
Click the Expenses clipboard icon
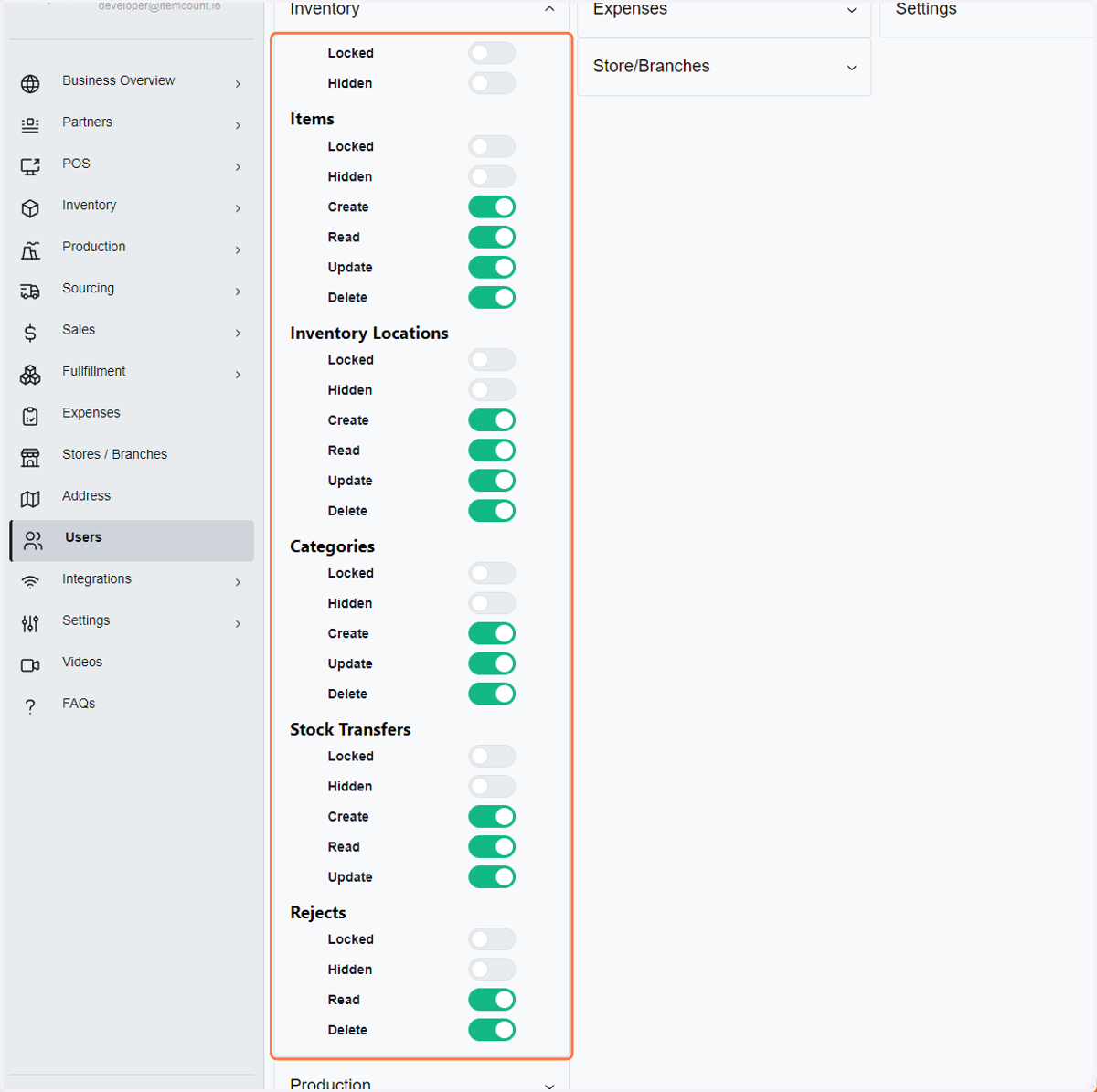click(30, 417)
